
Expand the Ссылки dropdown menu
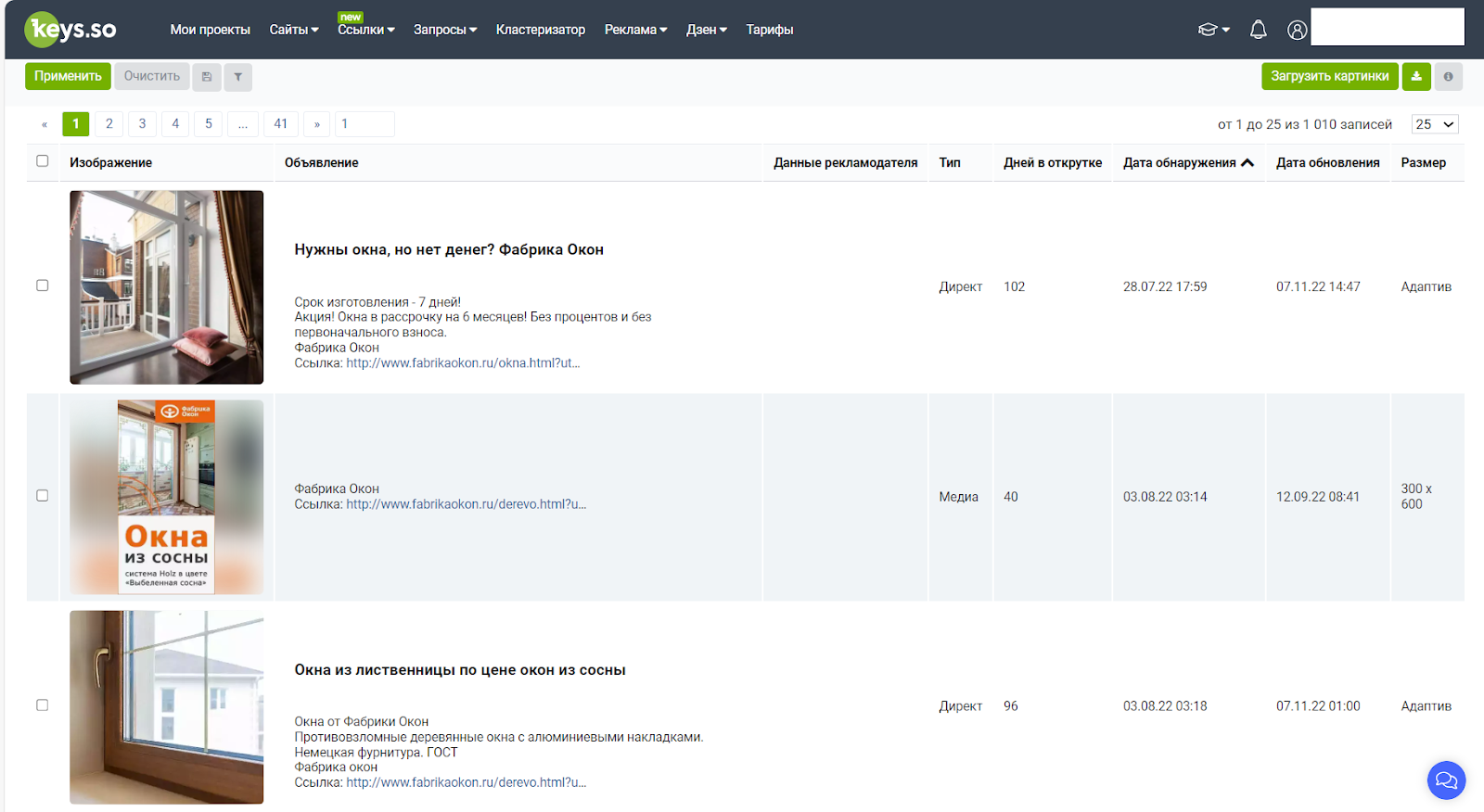point(366,30)
